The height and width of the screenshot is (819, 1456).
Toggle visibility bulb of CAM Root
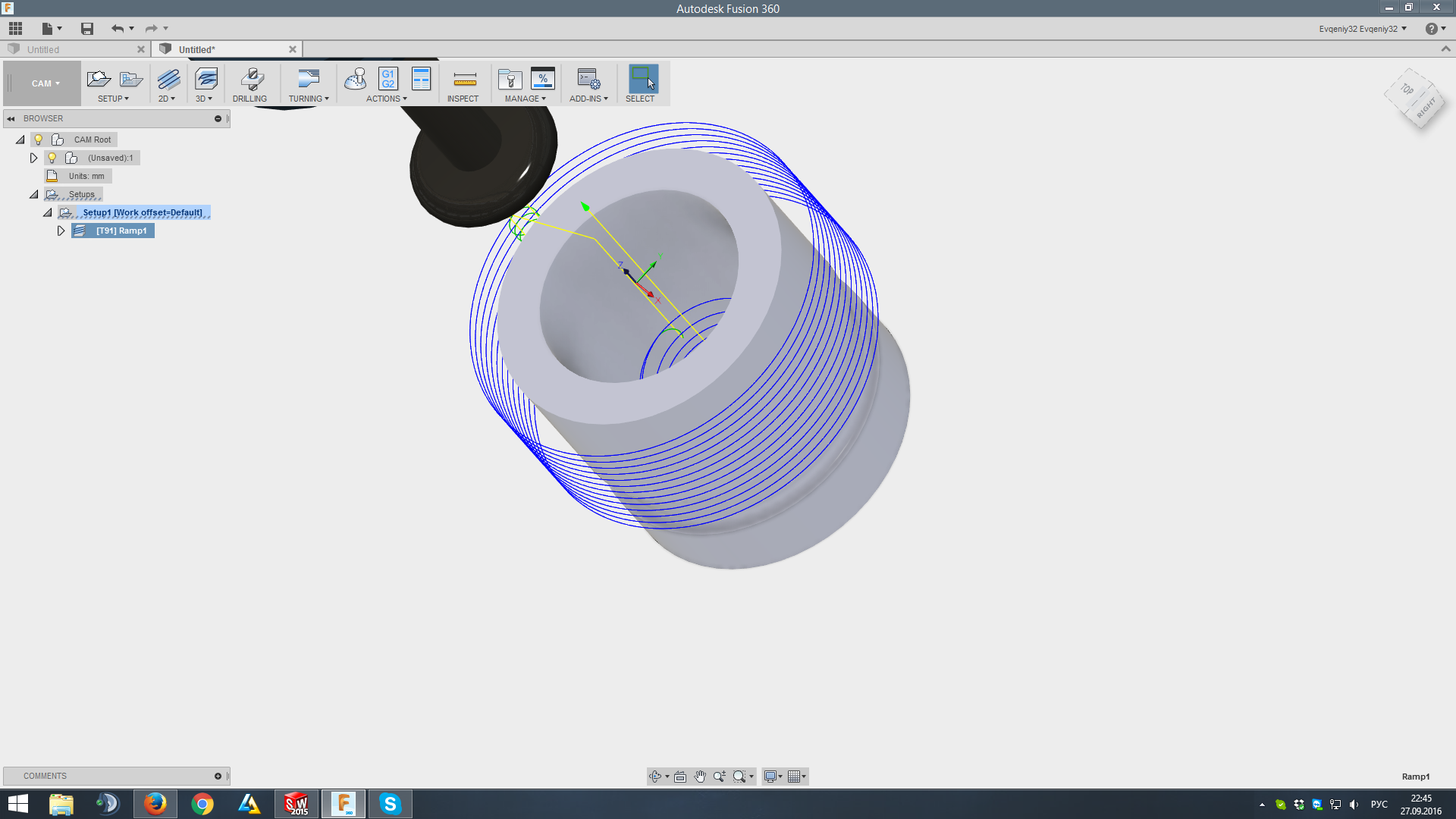39,140
